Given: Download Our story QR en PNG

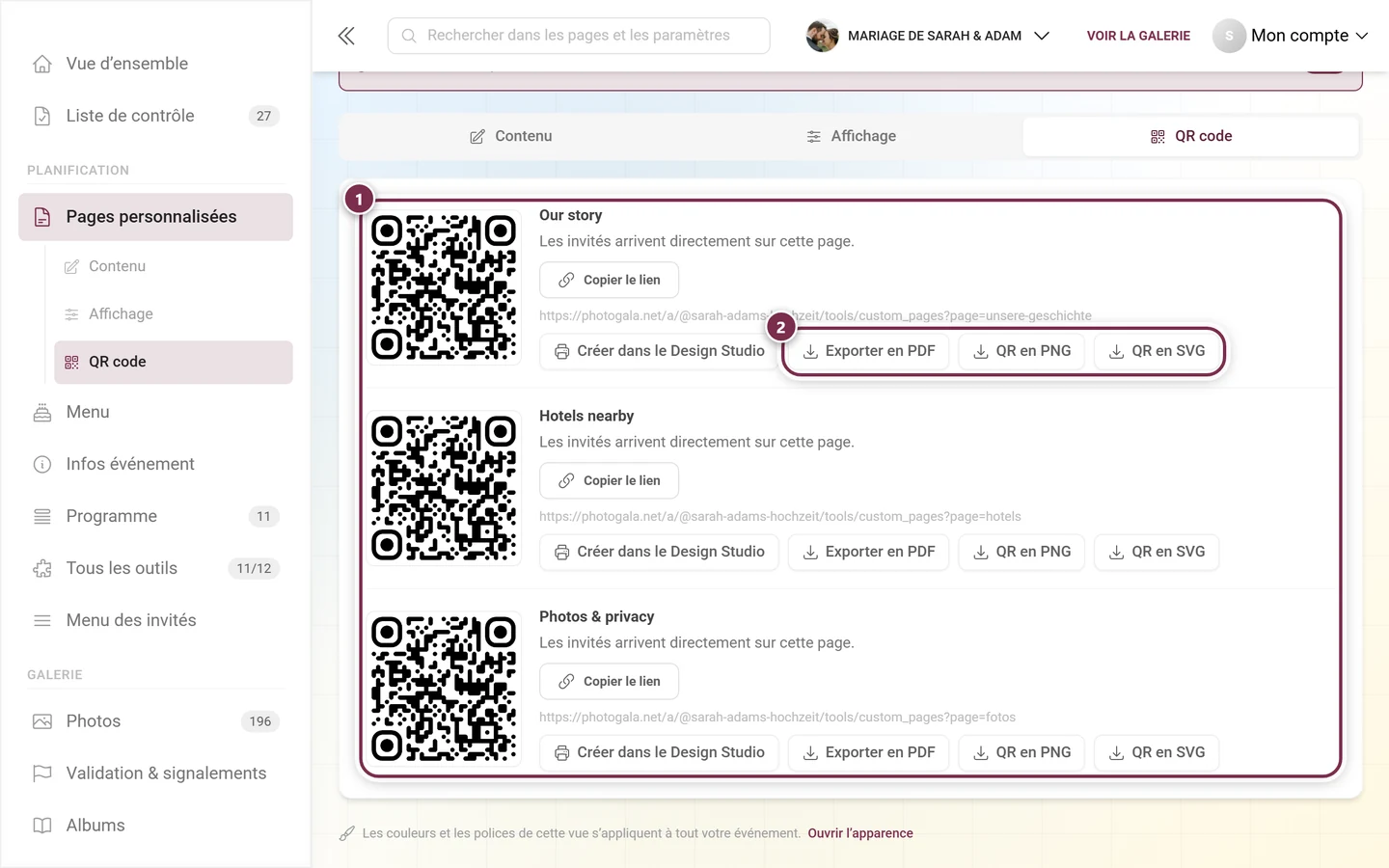Looking at the screenshot, I should coord(1021,351).
